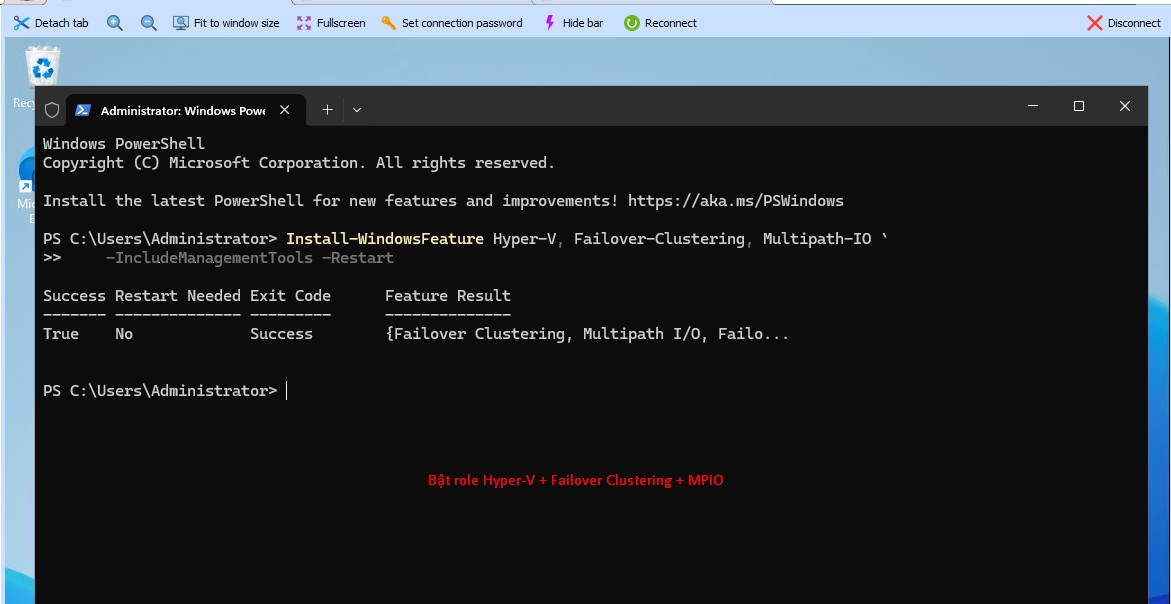This screenshot has width=1171, height=604.
Task: Click the -IncludeManagementTools parameter text
Action: click(209, 258)
